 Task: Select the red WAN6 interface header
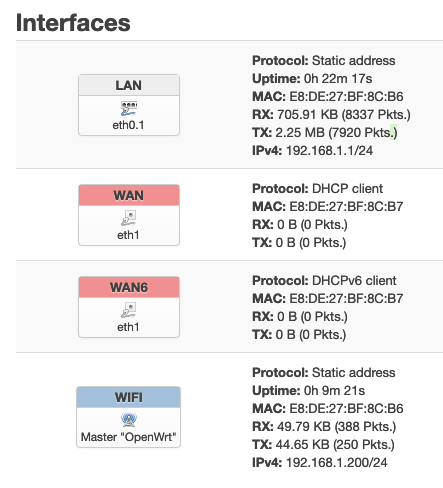pyautogui.click(x=129, y=287)
